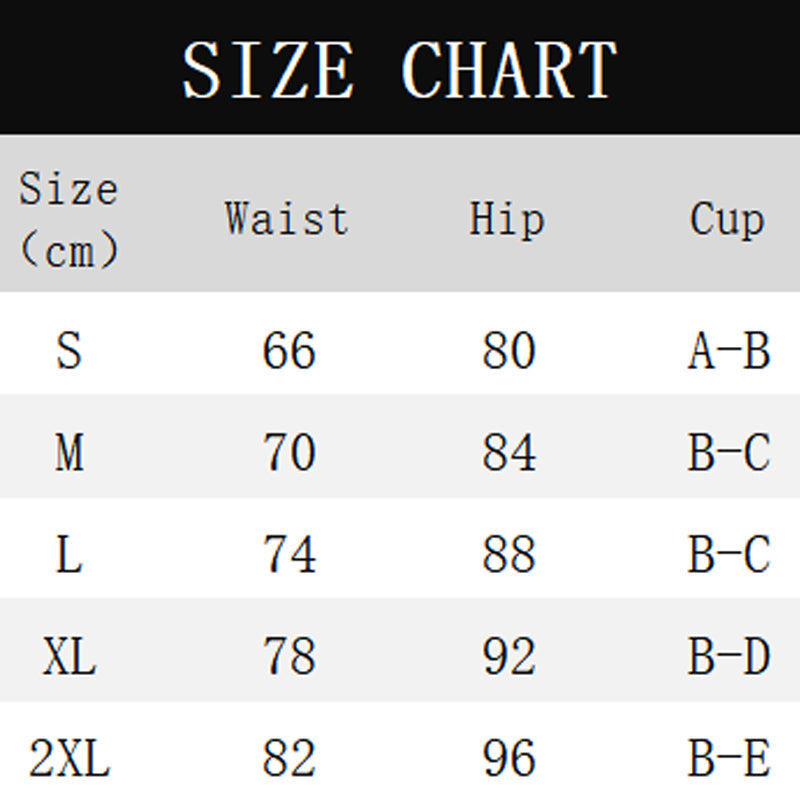Screen dimensions: 800x800
Task: Click the hip value 96
Action: click(x=509, y=760)
